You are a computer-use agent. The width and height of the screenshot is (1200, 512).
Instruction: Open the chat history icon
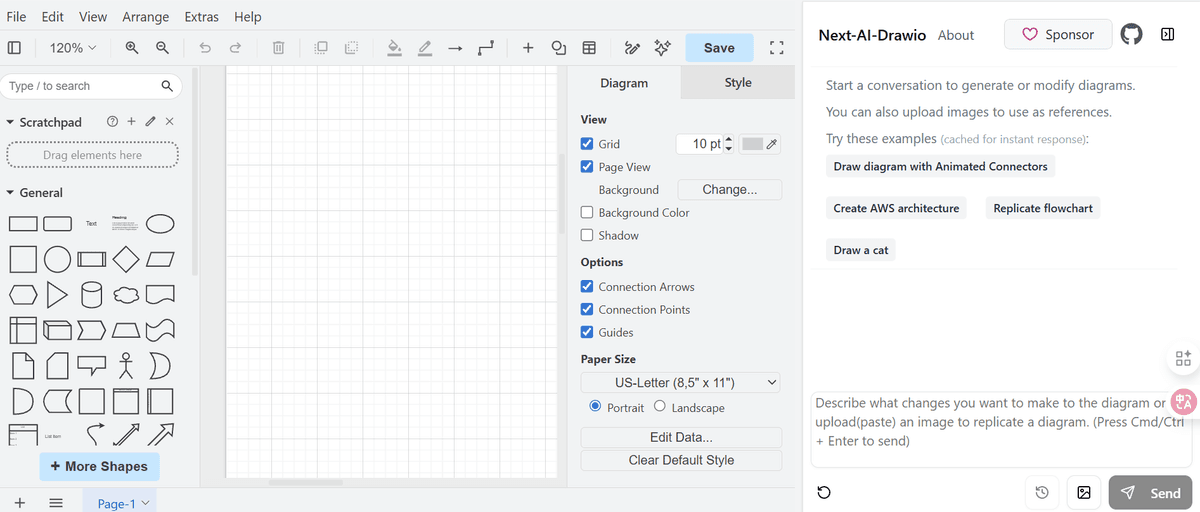pos(1042,492)
